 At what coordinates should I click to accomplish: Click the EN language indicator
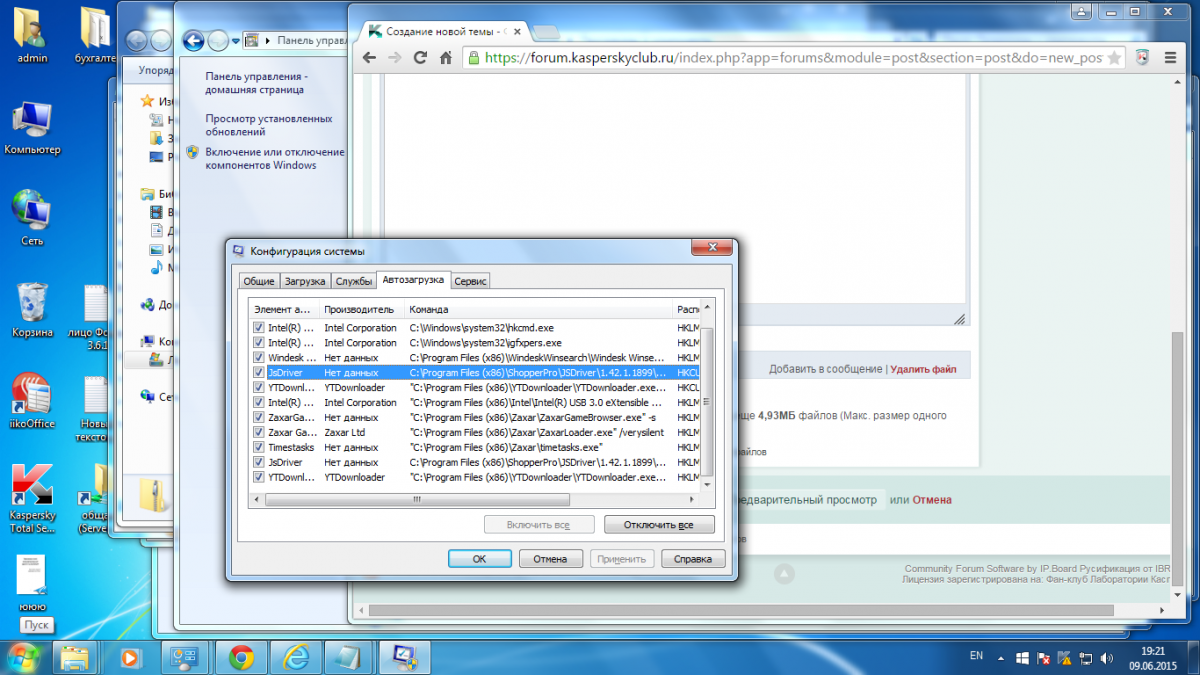point(976,657)
